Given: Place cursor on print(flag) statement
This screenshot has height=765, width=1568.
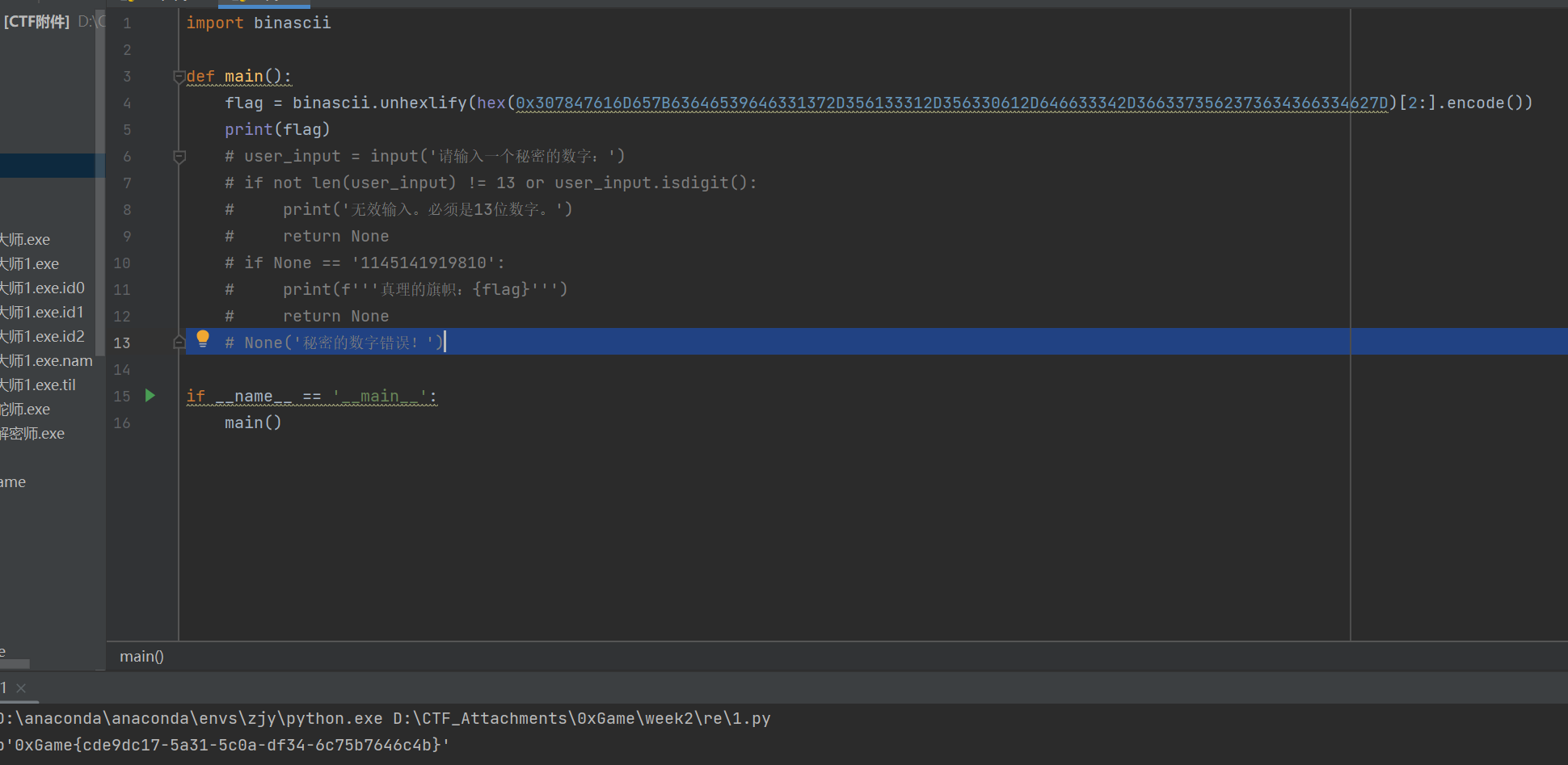Looking at the screenshot, I should tap(277, 129).
